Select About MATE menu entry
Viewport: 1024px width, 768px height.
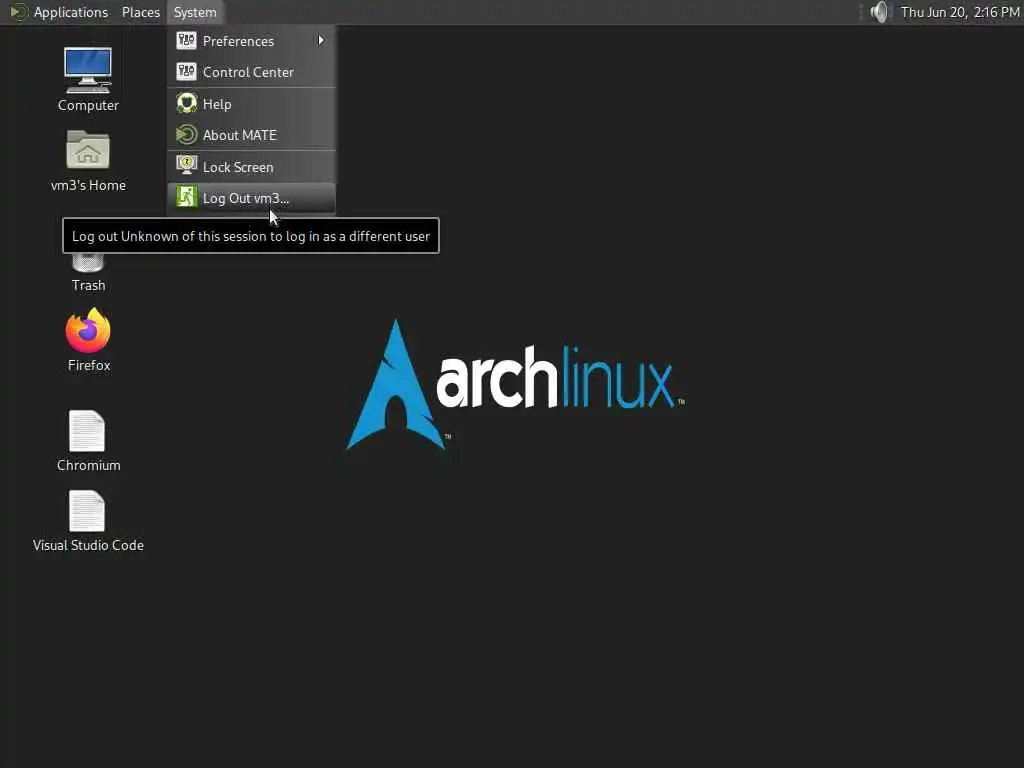click(x=251, y=135)
